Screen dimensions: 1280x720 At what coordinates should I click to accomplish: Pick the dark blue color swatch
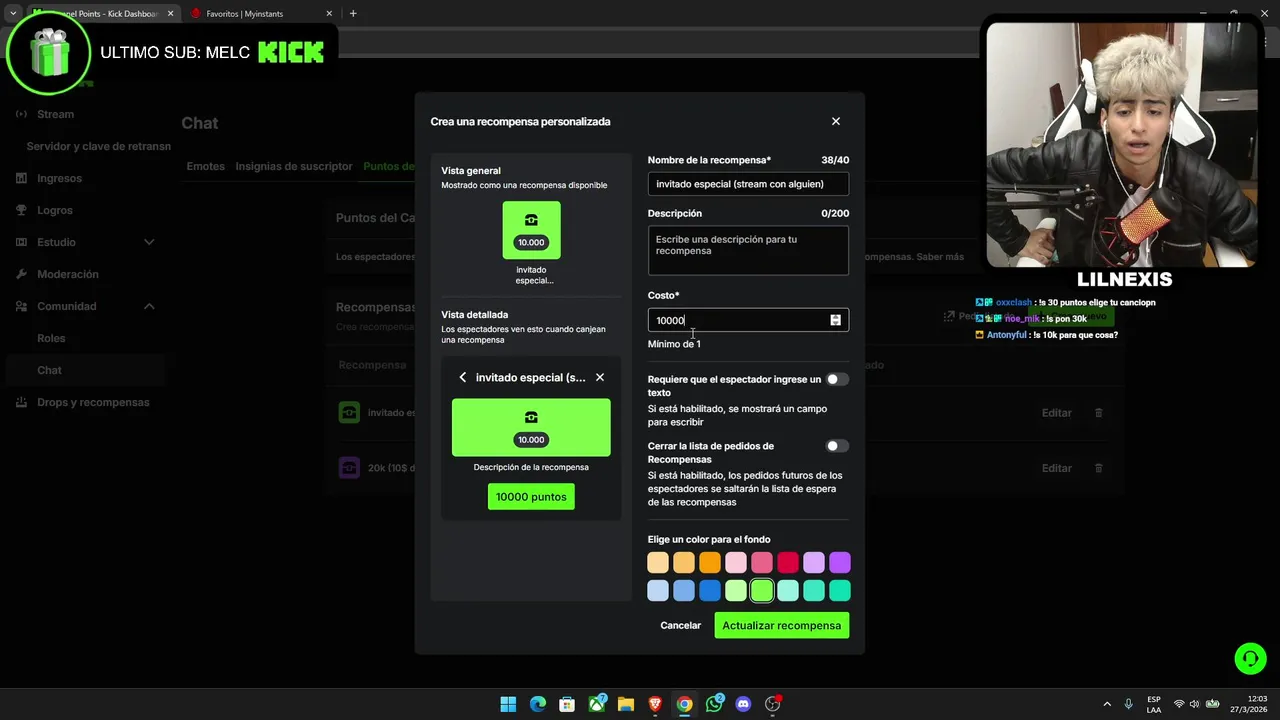710,591
